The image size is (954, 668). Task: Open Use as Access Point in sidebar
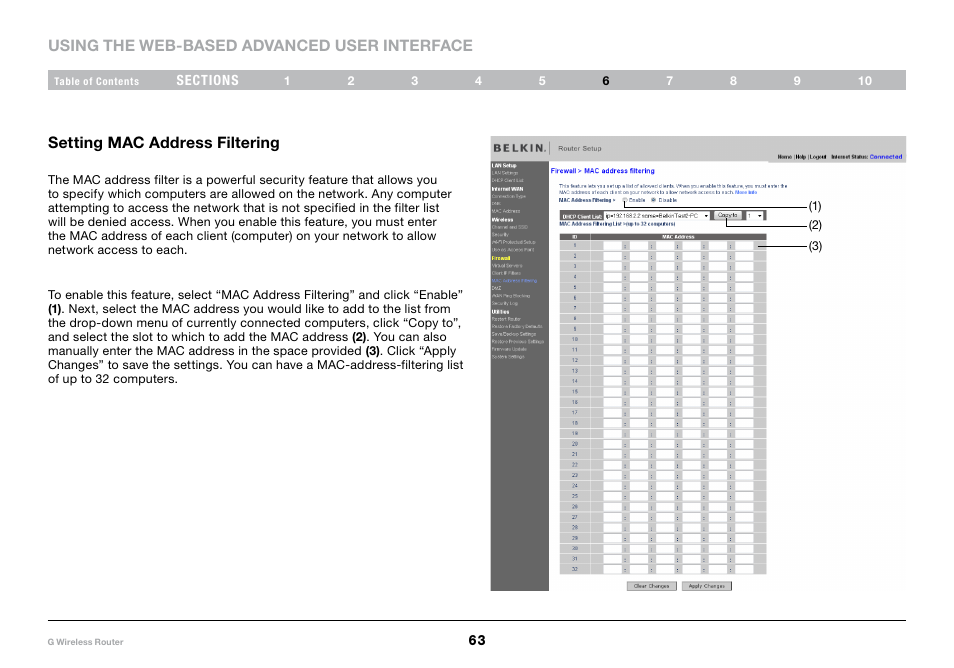[x=513, y=249]
